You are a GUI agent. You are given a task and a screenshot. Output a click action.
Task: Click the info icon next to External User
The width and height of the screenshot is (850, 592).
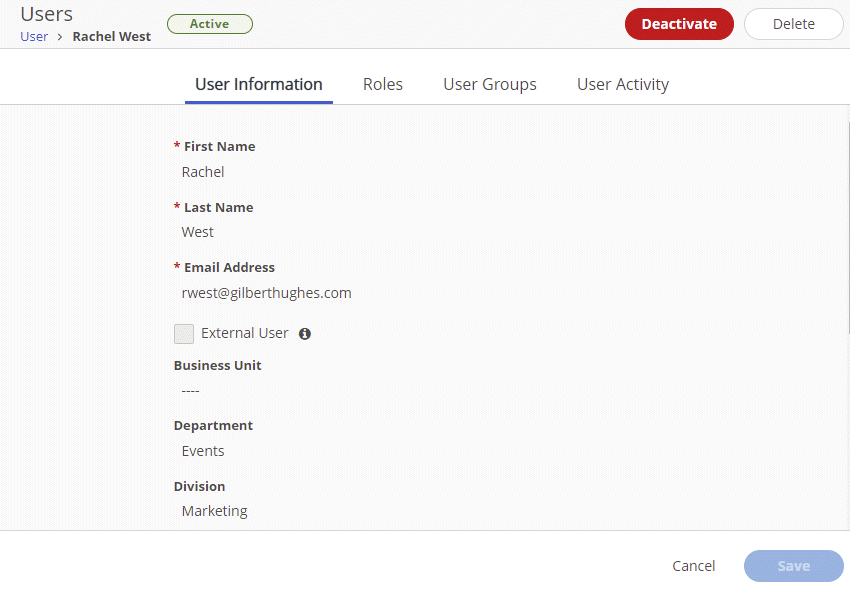[x=305, y=333]
